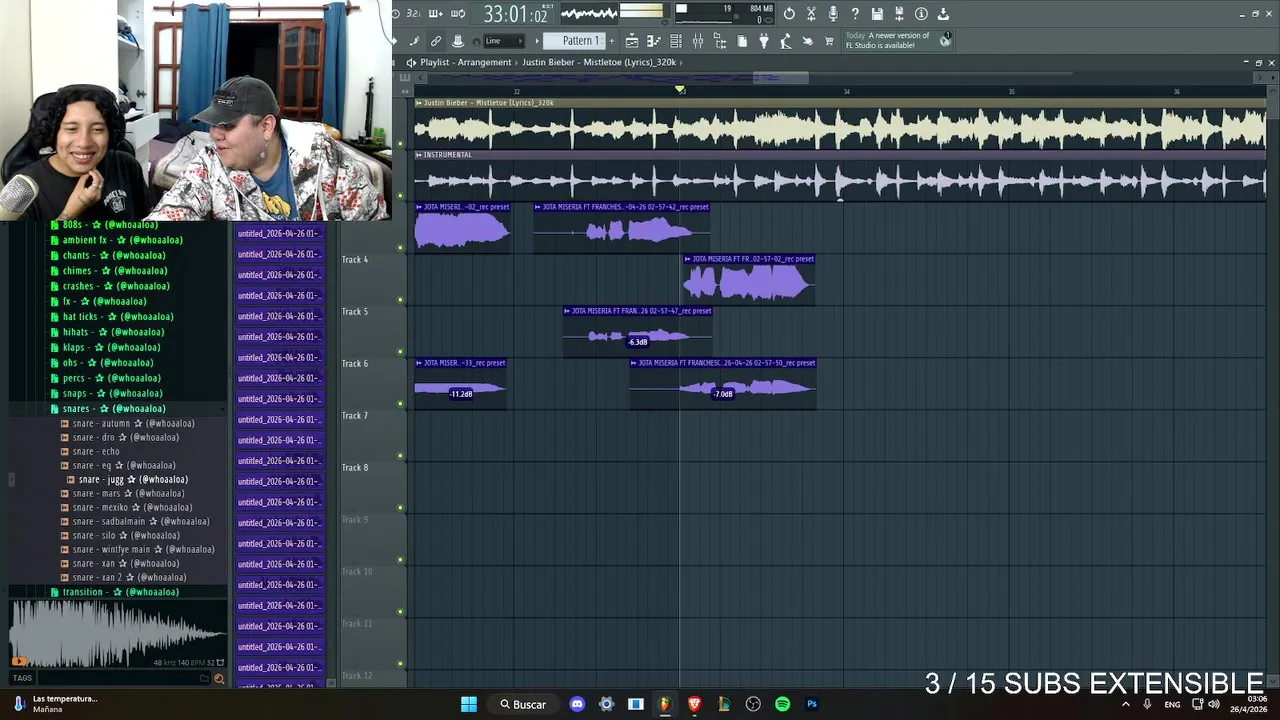Open the Channel rack view icon

tap(675, 41)
